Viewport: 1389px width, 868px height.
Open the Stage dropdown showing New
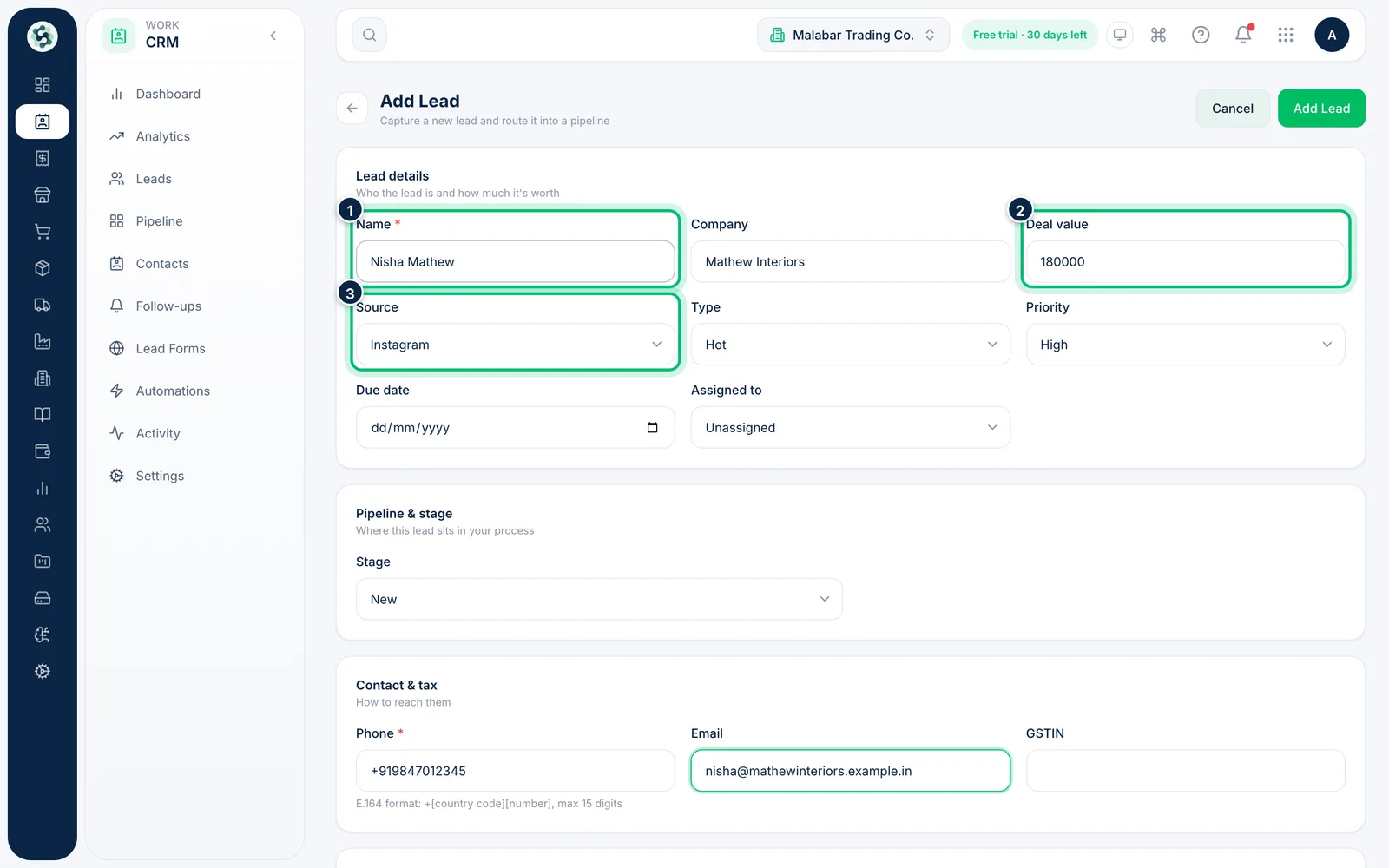tap(599, 600)
